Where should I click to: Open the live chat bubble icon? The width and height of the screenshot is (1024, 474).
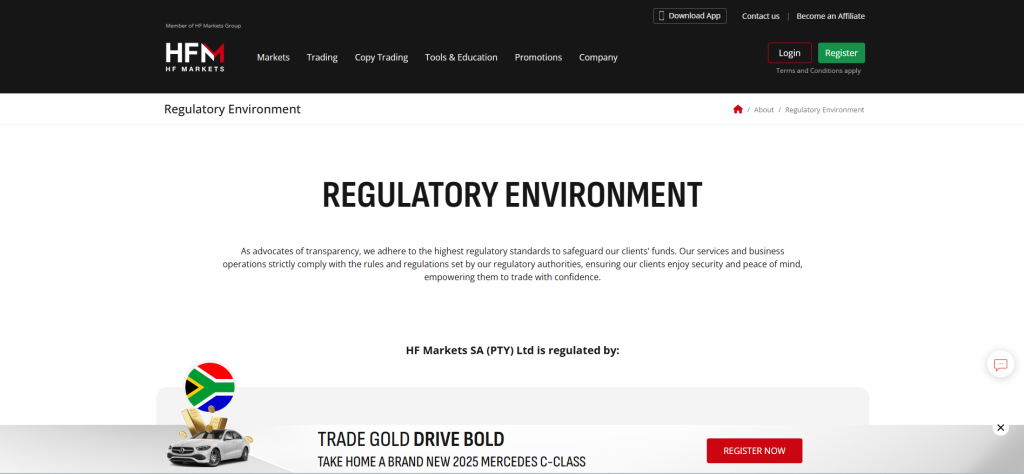tap(1000, 364)
